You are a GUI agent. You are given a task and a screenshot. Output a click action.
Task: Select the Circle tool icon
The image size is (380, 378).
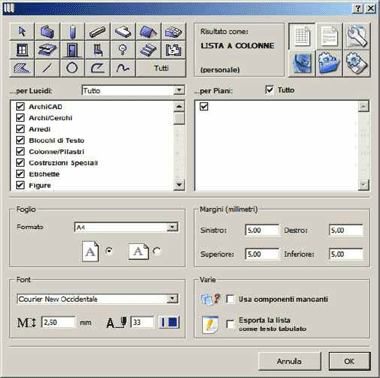point(72,68)
